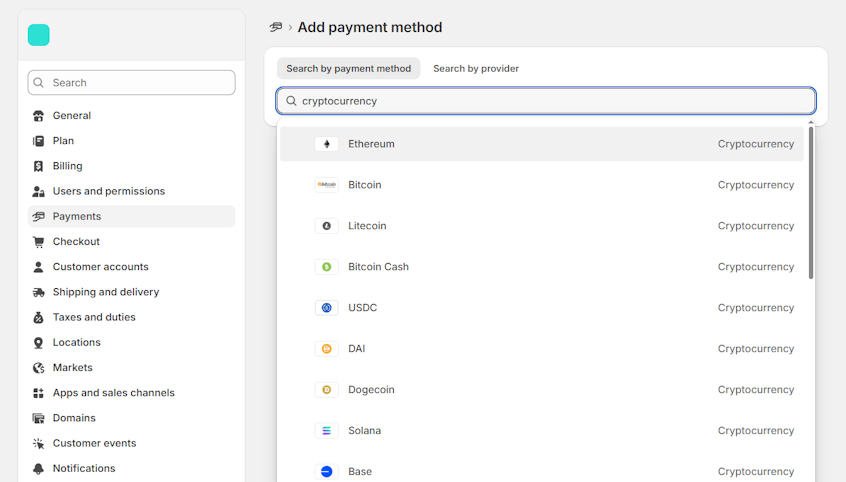Click the Ethereum logo icon

326,144
